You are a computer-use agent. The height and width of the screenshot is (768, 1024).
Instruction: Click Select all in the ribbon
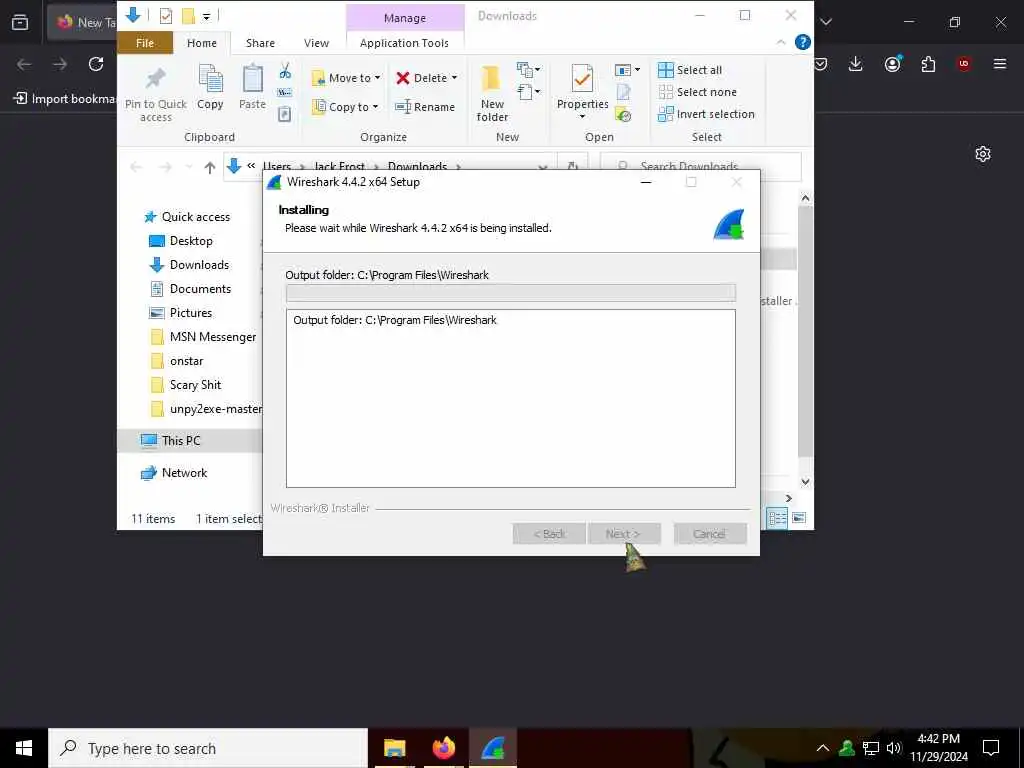(x=690, y=70)
